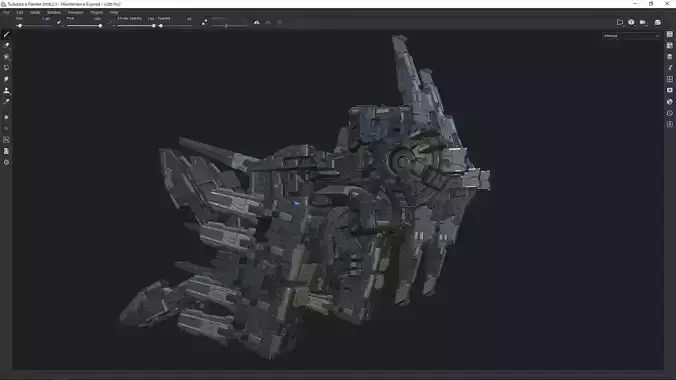This screenshot has width=676, height=380.
Task: Click the document icon in left toolbar
Action: click(6, 151)
